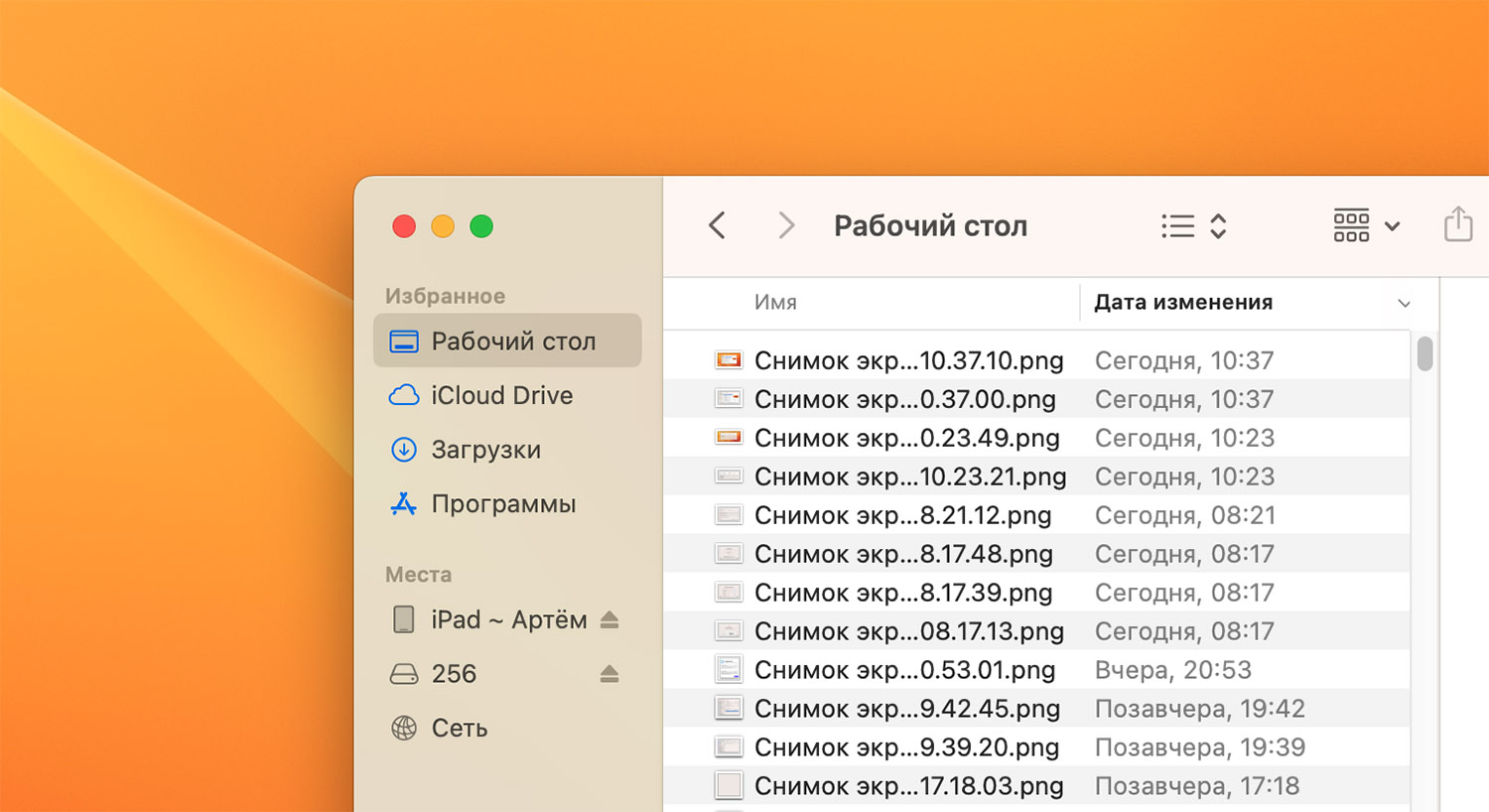Click thumbnail icon of Снимок экр...17.18.03.png
The width and height of the screenshot is (1489, 812).
point(729,786)
